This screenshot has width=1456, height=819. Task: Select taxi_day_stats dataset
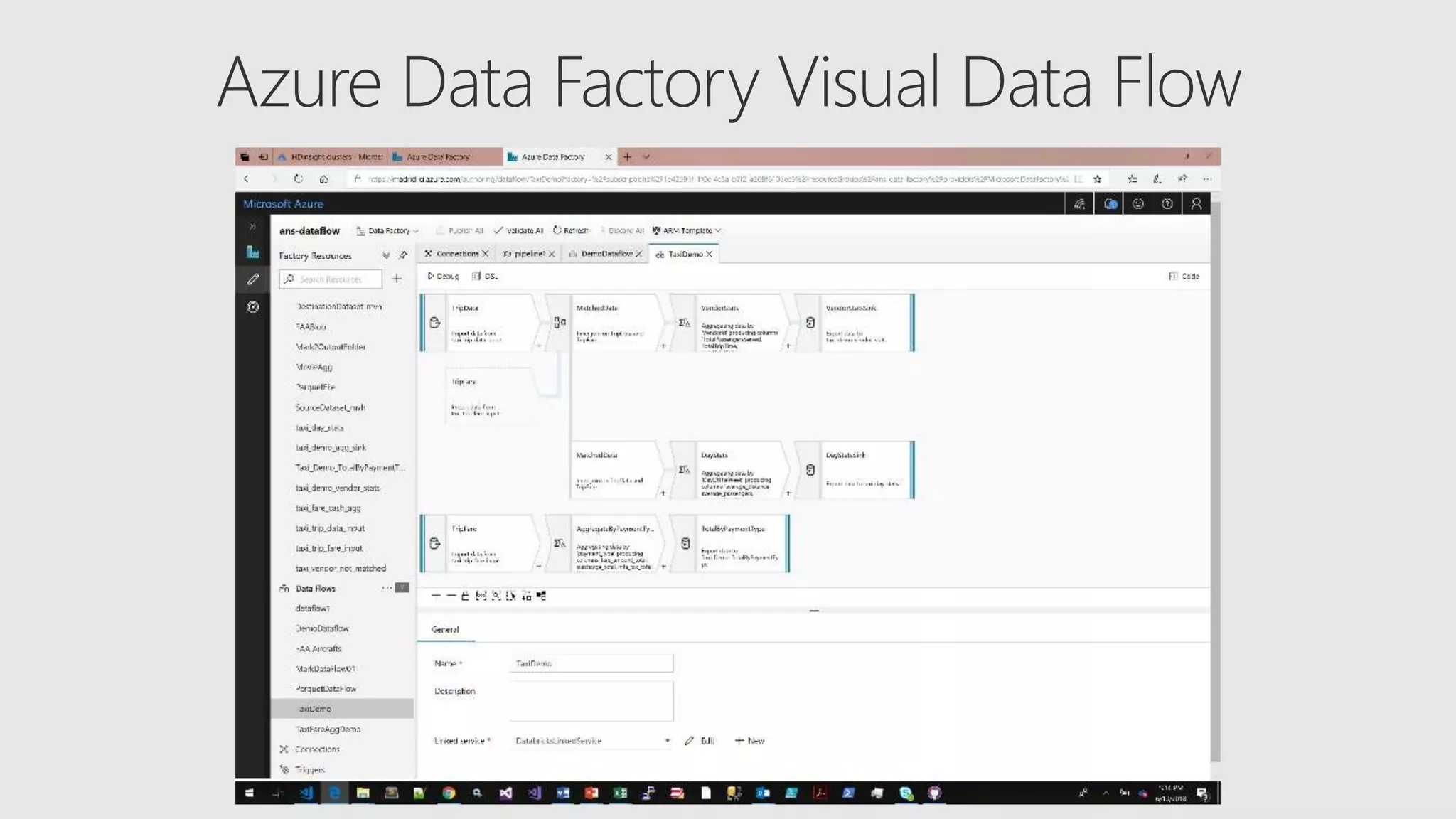pyautogui.click(x=319, y=427)
